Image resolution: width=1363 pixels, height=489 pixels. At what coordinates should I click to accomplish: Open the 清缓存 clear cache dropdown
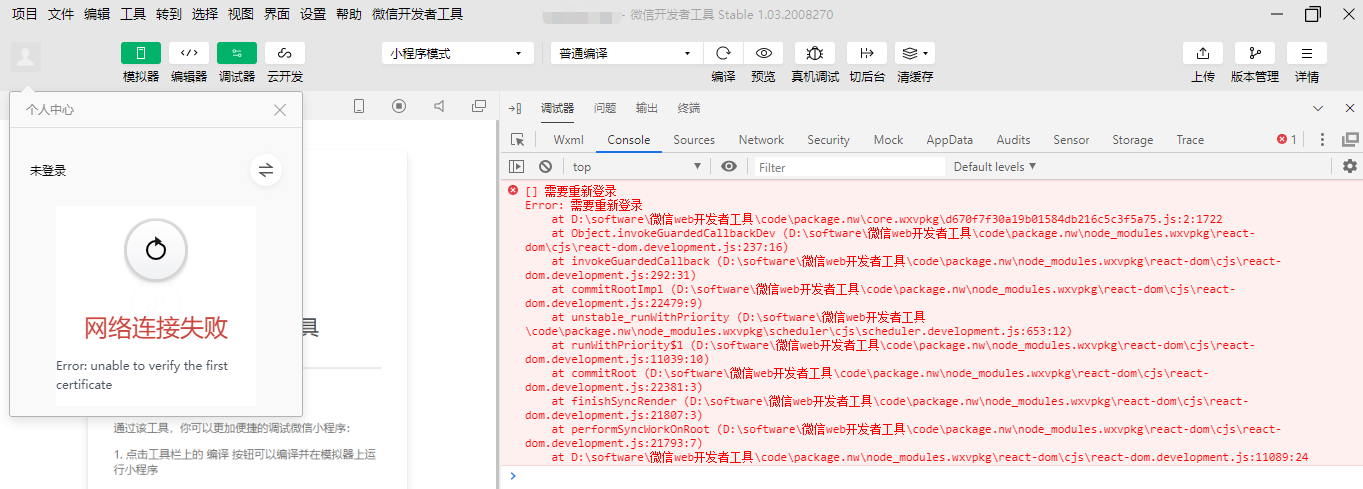point(915,53)
